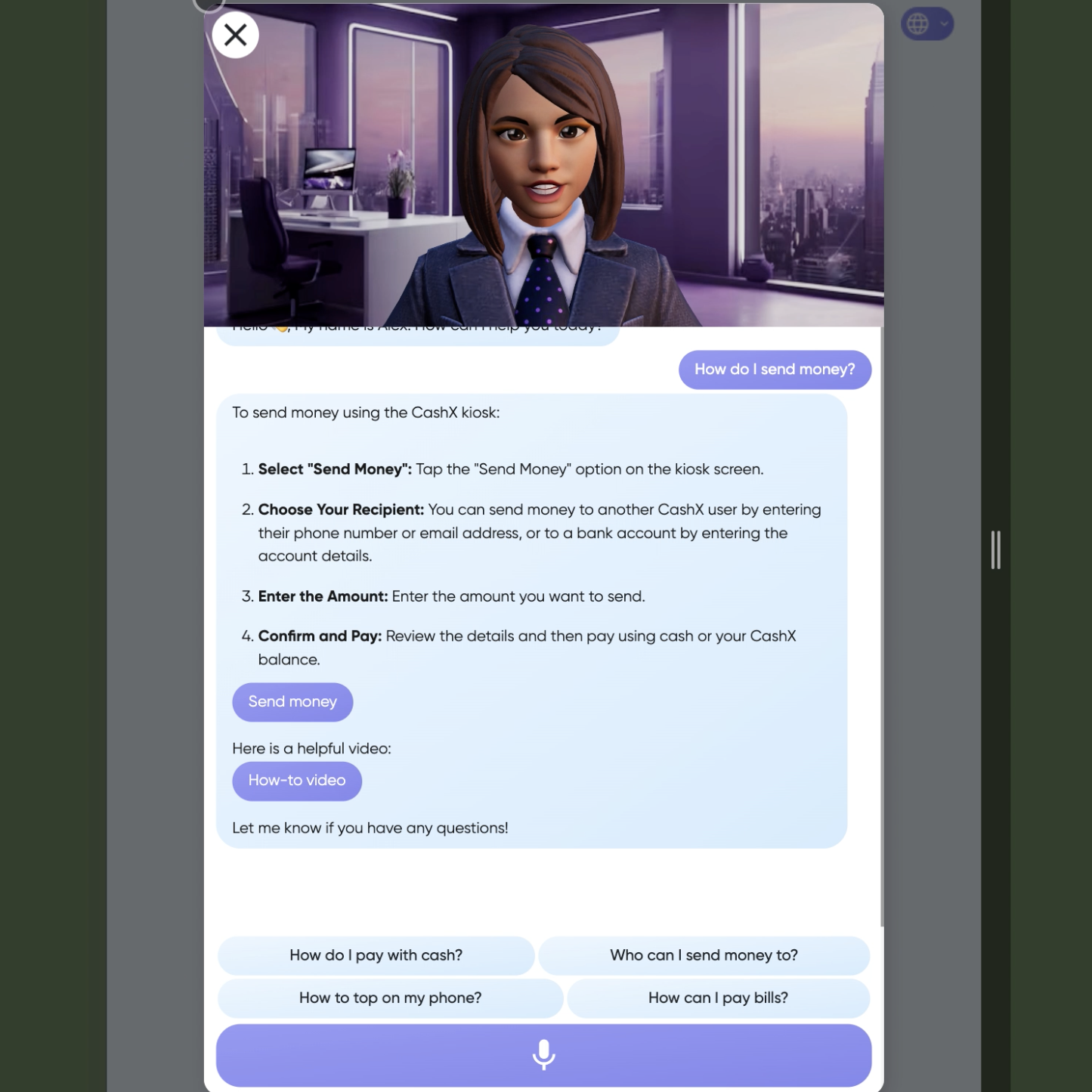Click the chat conversation scrollbar
1092x1092 pixels.
click(882, 627)
